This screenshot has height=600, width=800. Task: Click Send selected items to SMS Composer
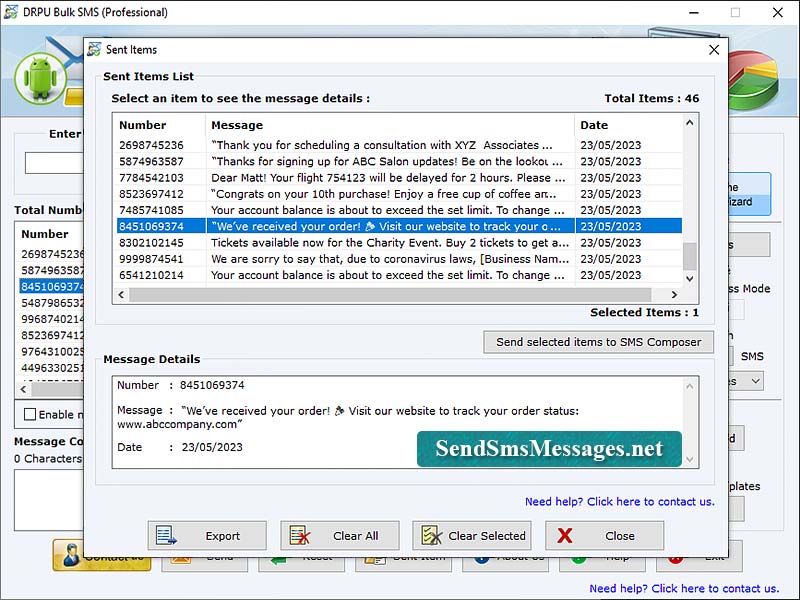coord(598,341)
